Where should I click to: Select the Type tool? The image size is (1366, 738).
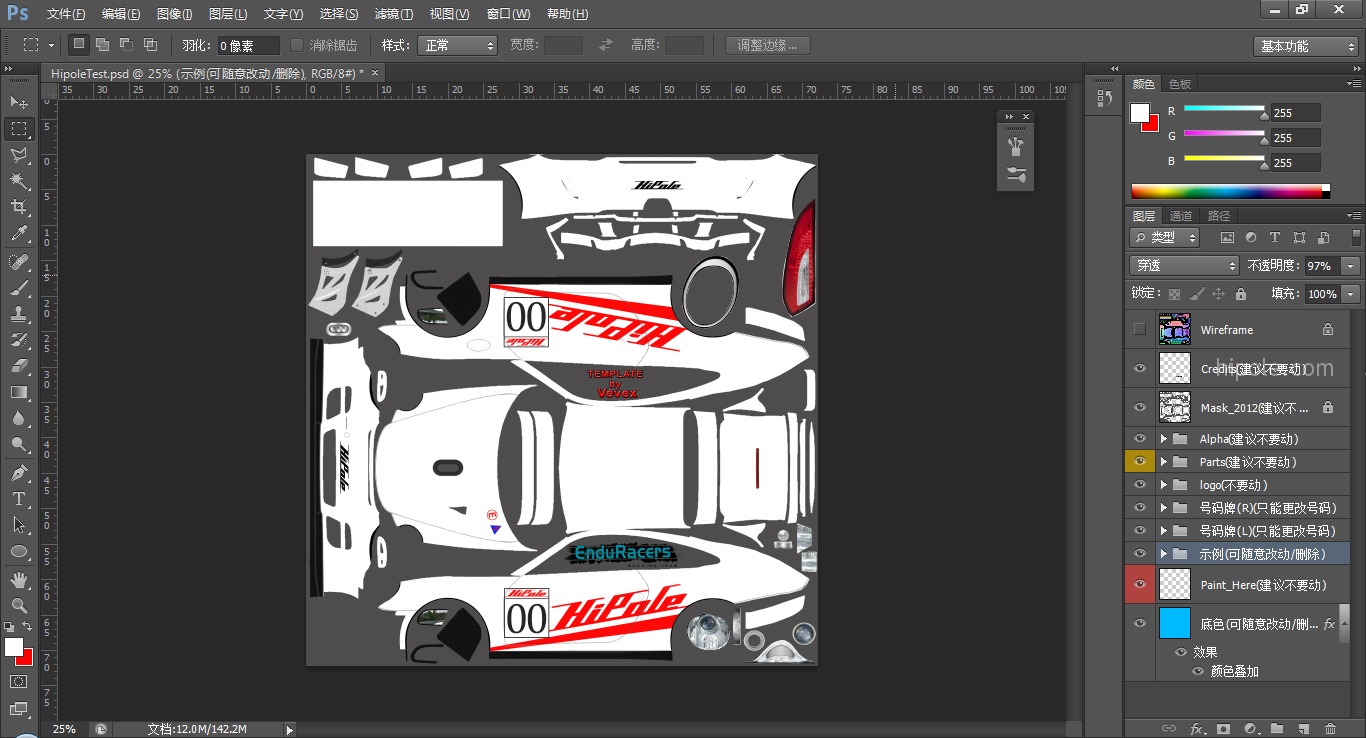19,499
